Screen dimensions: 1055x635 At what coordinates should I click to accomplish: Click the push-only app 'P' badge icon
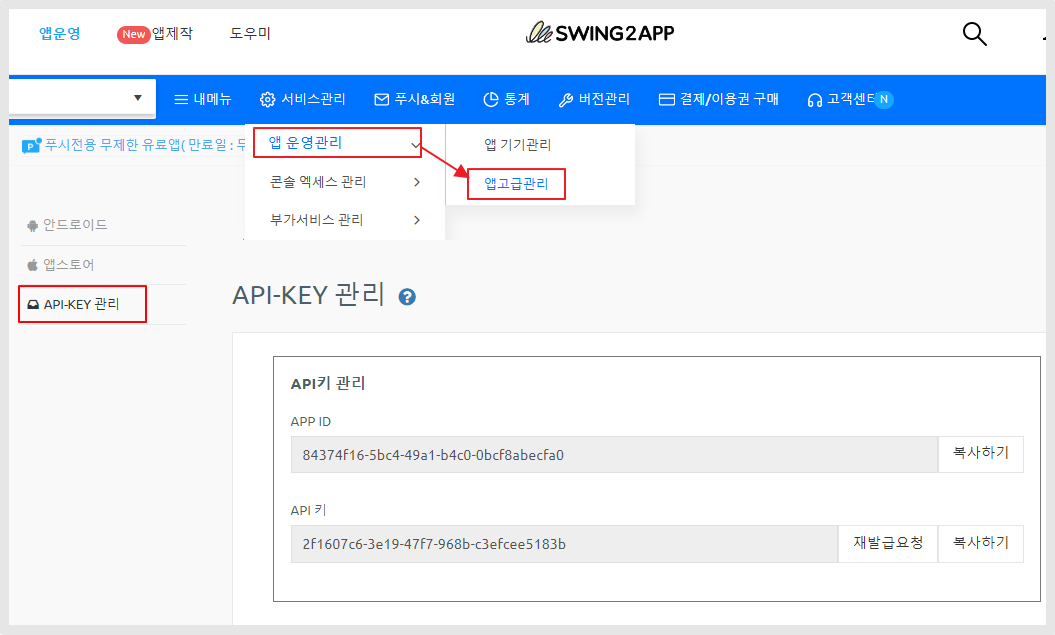[x=31, y=145]
